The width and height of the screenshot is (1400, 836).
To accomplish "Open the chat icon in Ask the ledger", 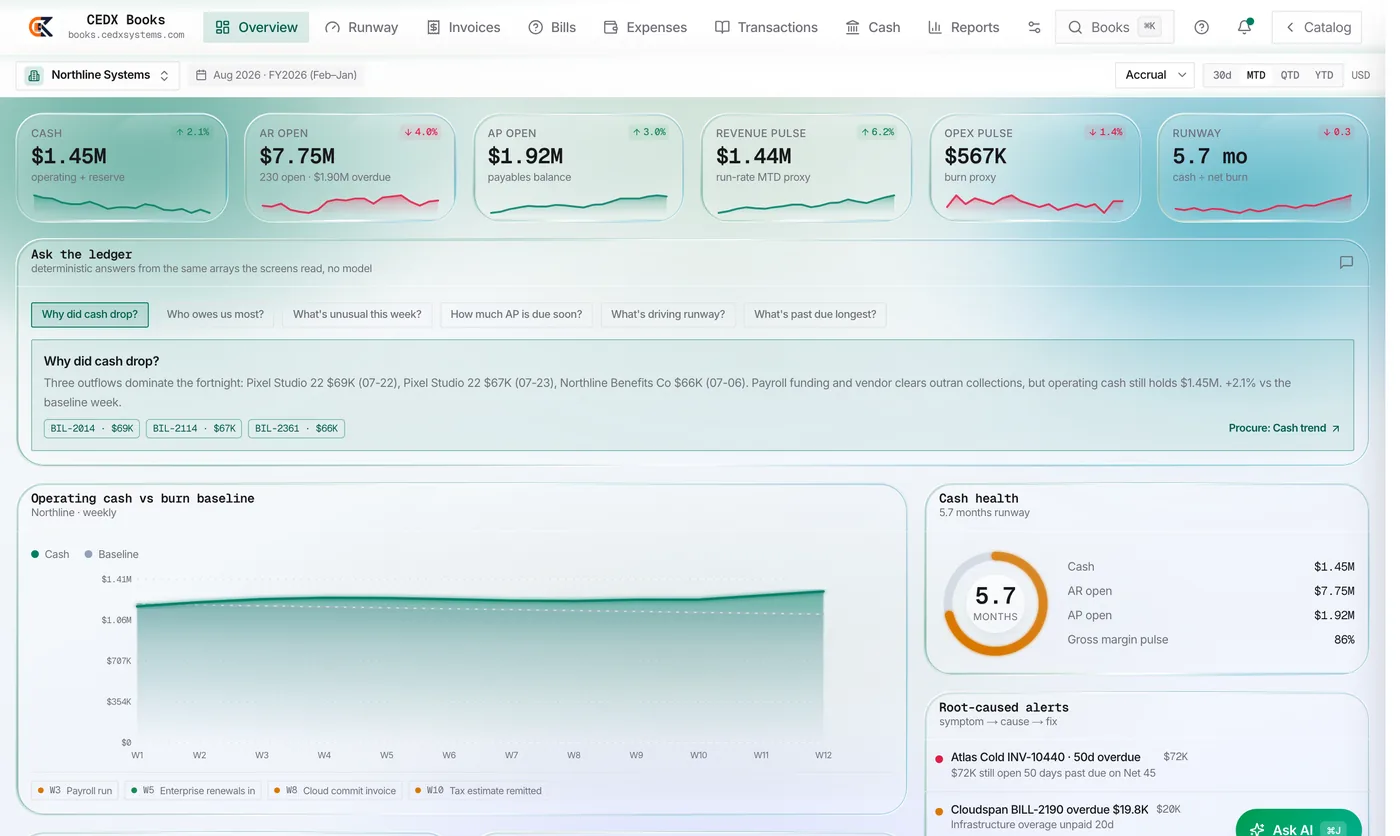I will (1346, 262).
